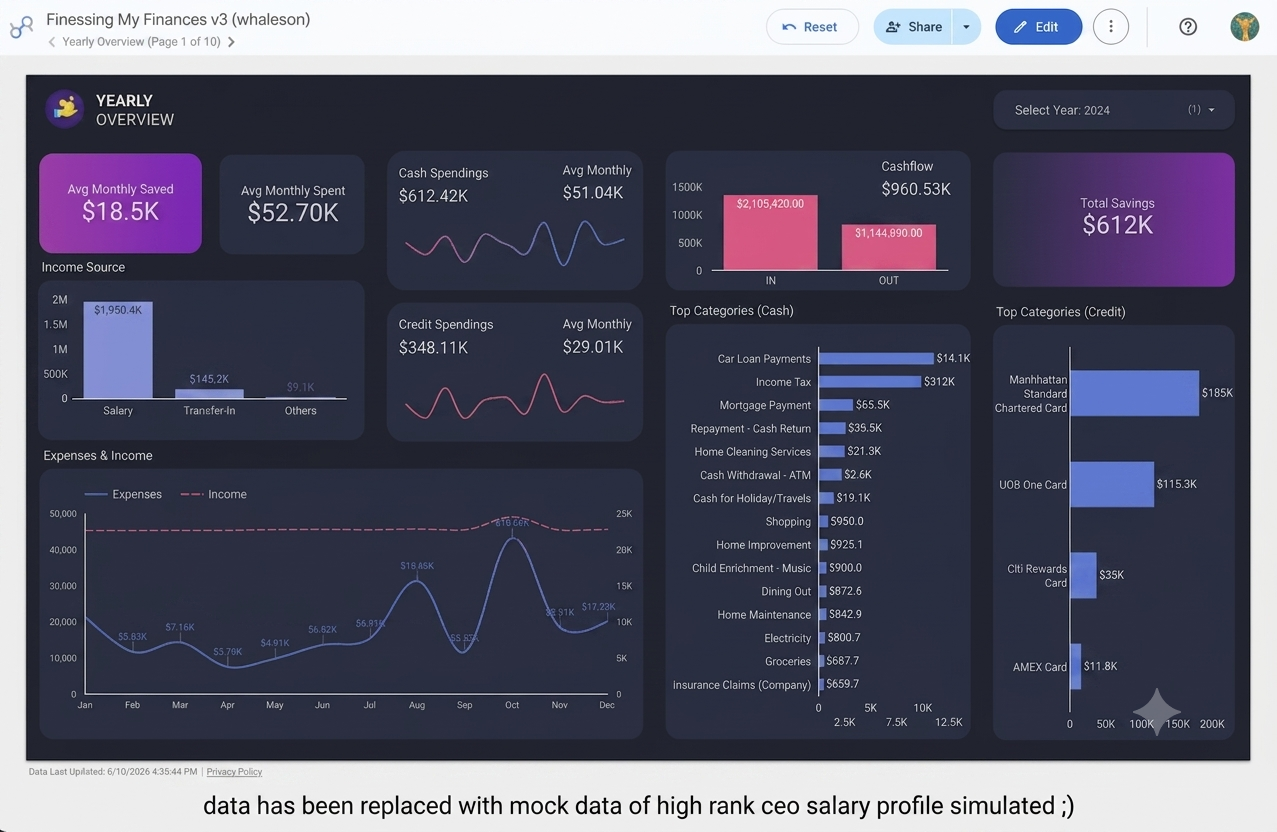Click the dashboard logo beside Yearly Overview

(x=65, y=109)
